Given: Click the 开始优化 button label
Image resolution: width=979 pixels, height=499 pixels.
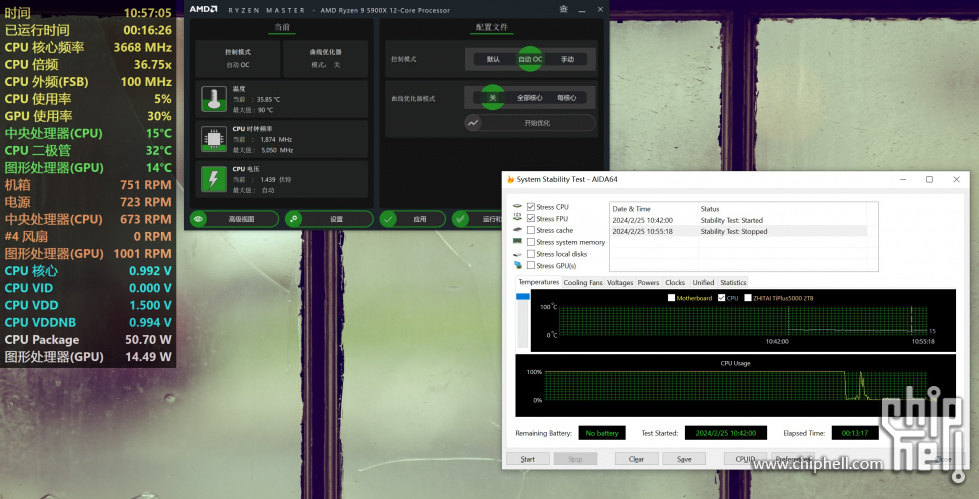Looking at the screenshot, I should click(x=537, y=123).
